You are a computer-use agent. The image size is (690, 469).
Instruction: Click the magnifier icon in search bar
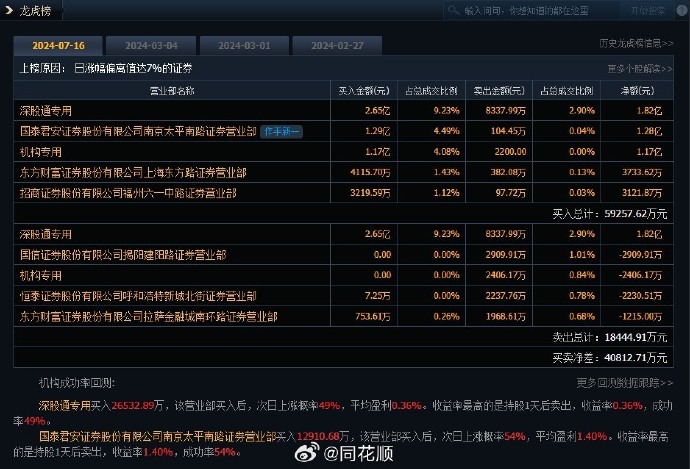(454, 10)
